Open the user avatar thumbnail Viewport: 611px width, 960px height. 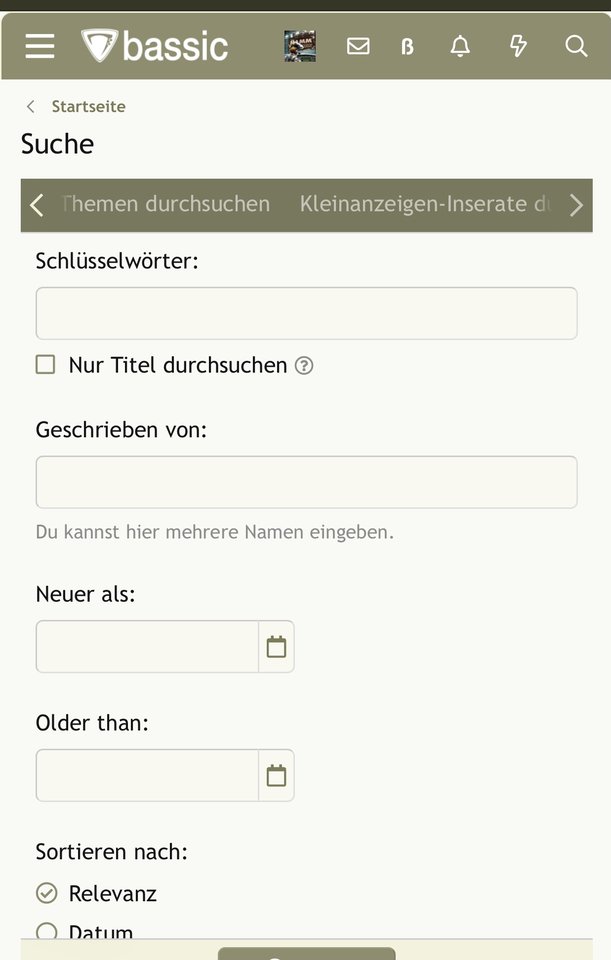point(300,46)
